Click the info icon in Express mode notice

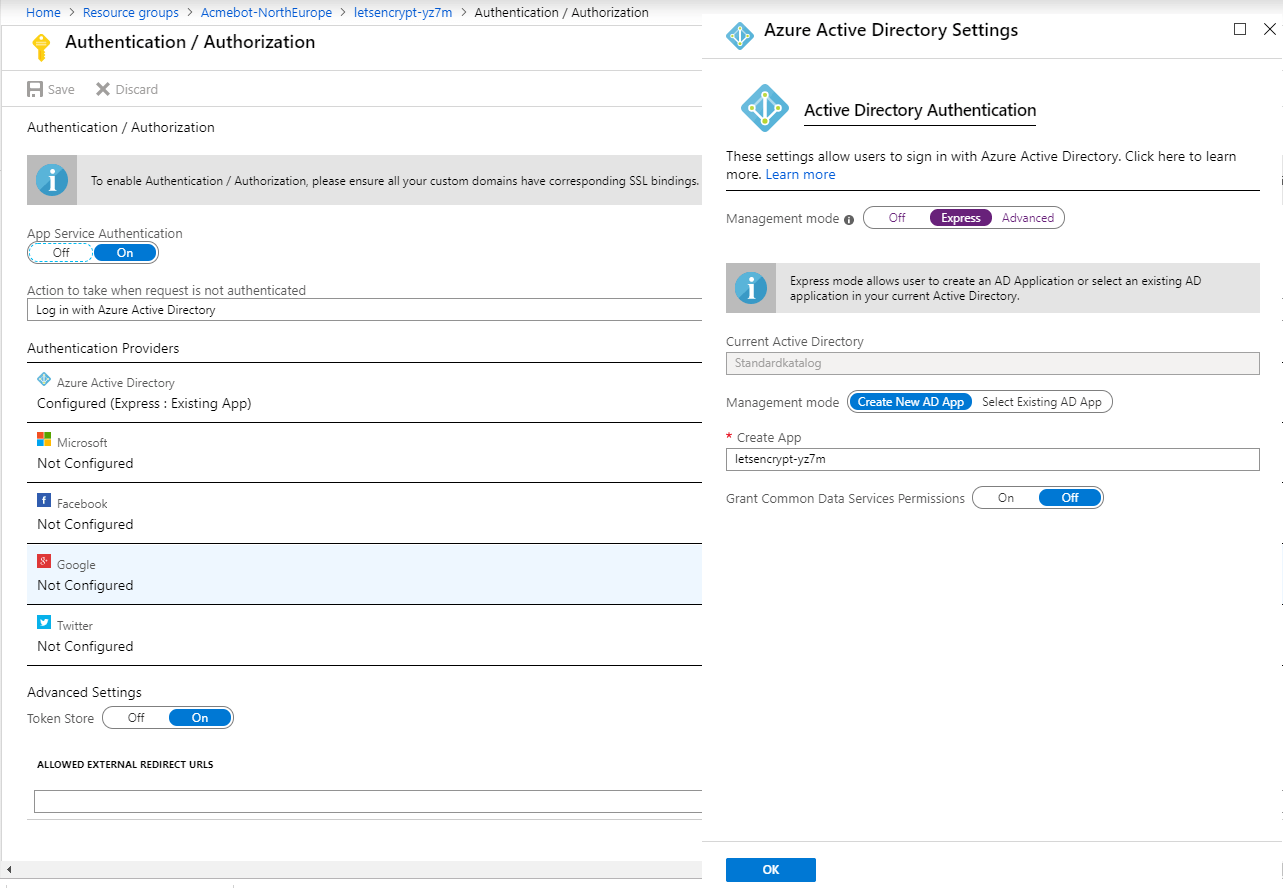(x=751, y=288)
